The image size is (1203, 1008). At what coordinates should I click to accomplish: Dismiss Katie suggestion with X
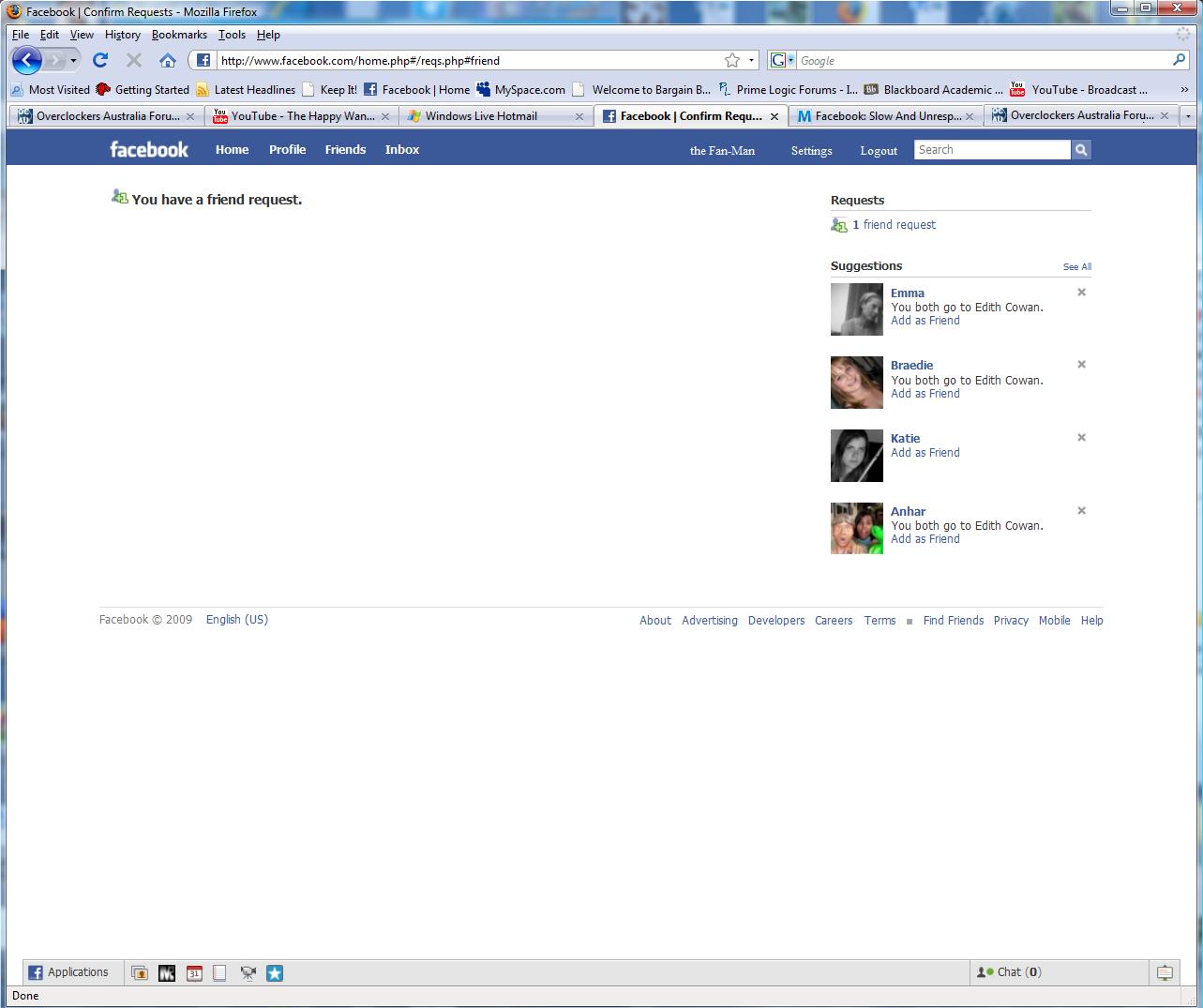(x=1081, y=438)
